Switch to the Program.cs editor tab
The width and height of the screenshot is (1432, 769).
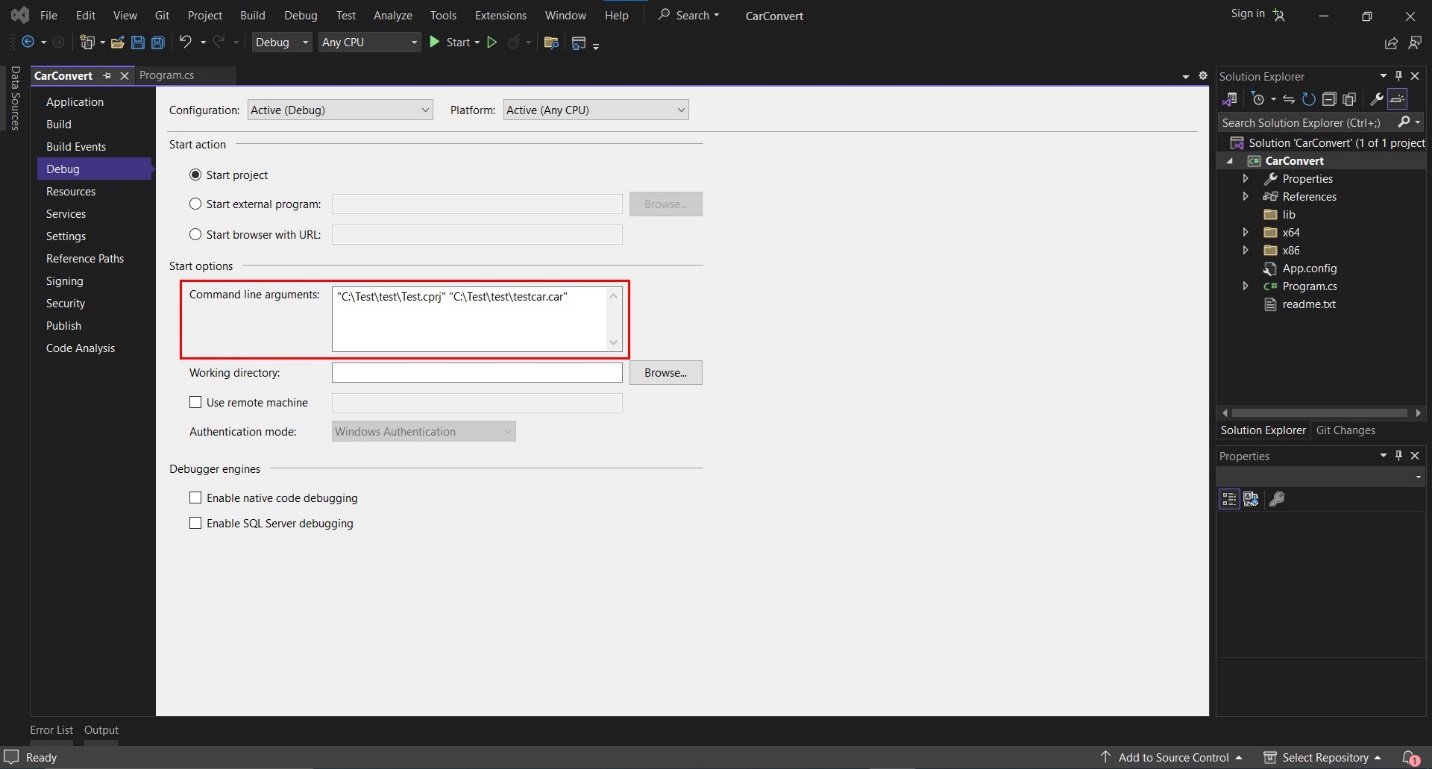(x=167, y=75)
